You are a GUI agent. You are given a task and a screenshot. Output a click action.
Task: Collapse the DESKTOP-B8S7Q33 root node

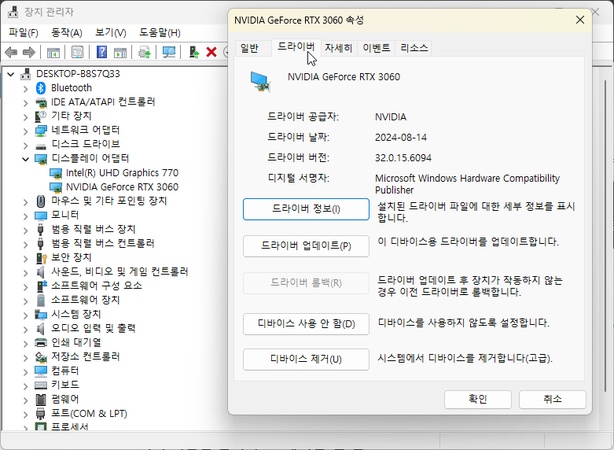coord(11,74)
